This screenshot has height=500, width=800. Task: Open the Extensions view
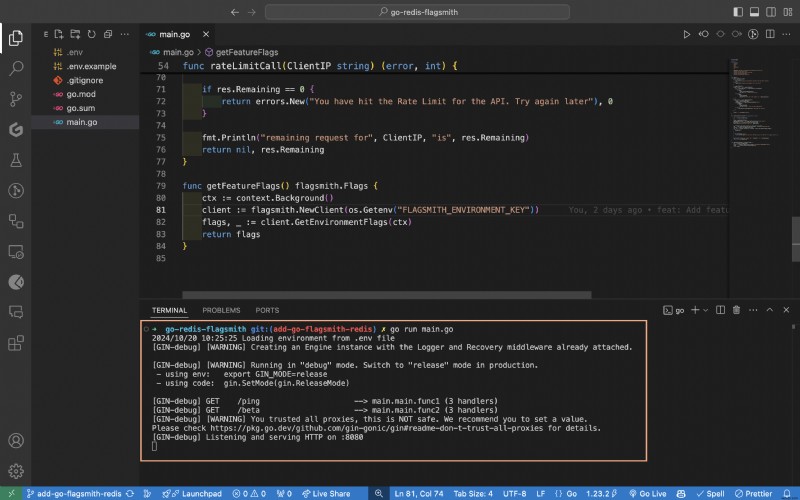click(16, 343)
